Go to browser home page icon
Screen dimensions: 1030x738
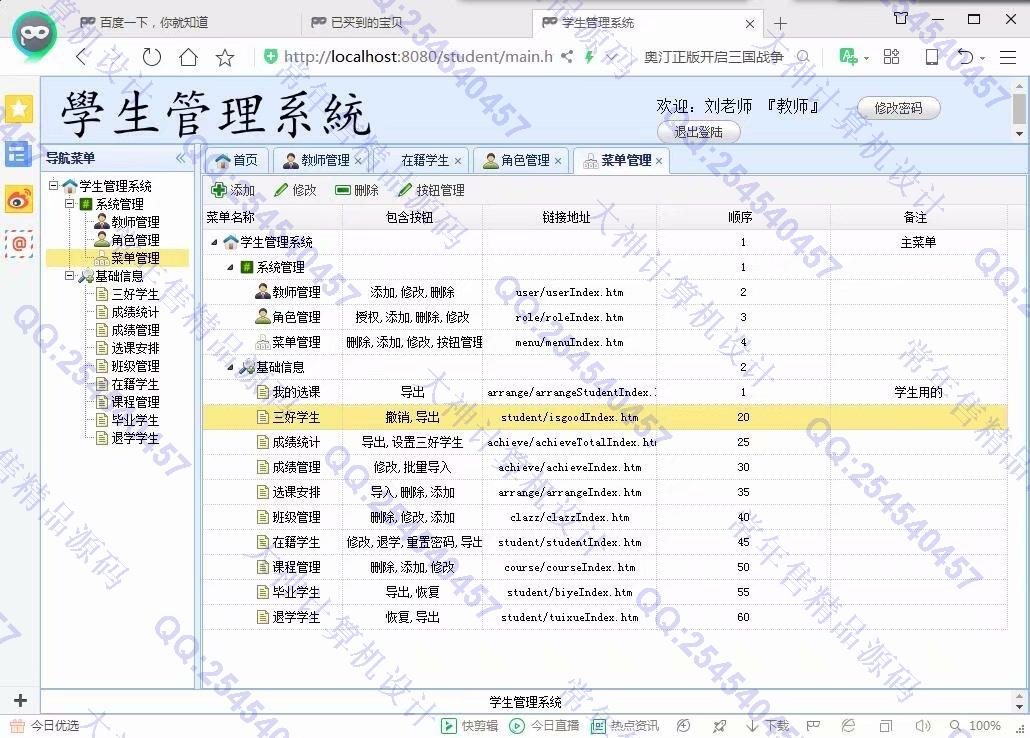coord(189,57)
